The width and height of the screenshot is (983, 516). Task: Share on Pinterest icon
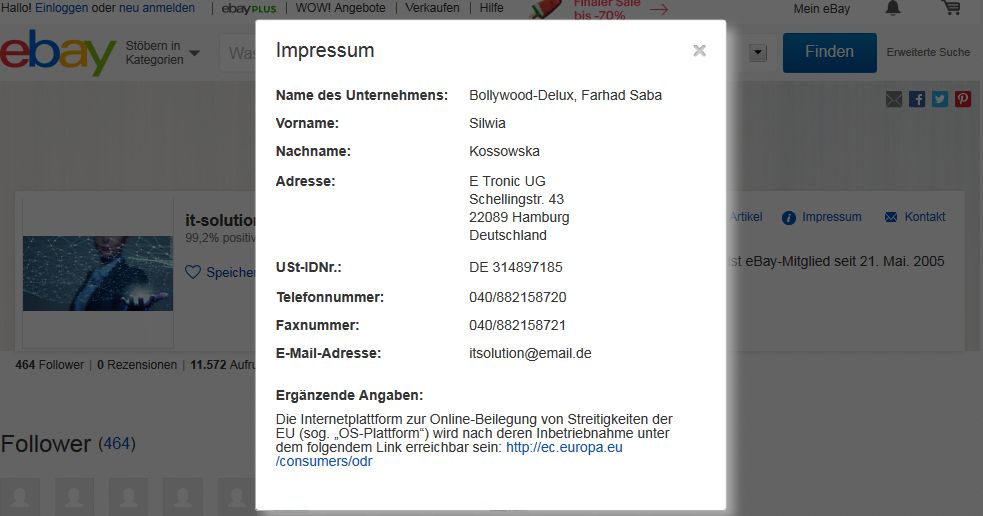(963, 99)
